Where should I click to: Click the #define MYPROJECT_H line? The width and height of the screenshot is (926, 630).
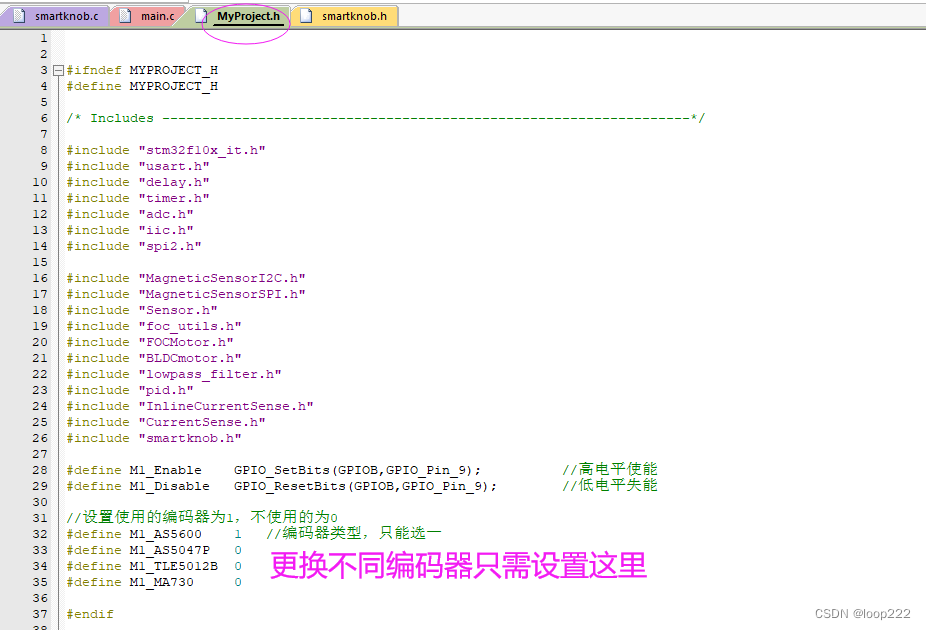(x=142, y=86)
